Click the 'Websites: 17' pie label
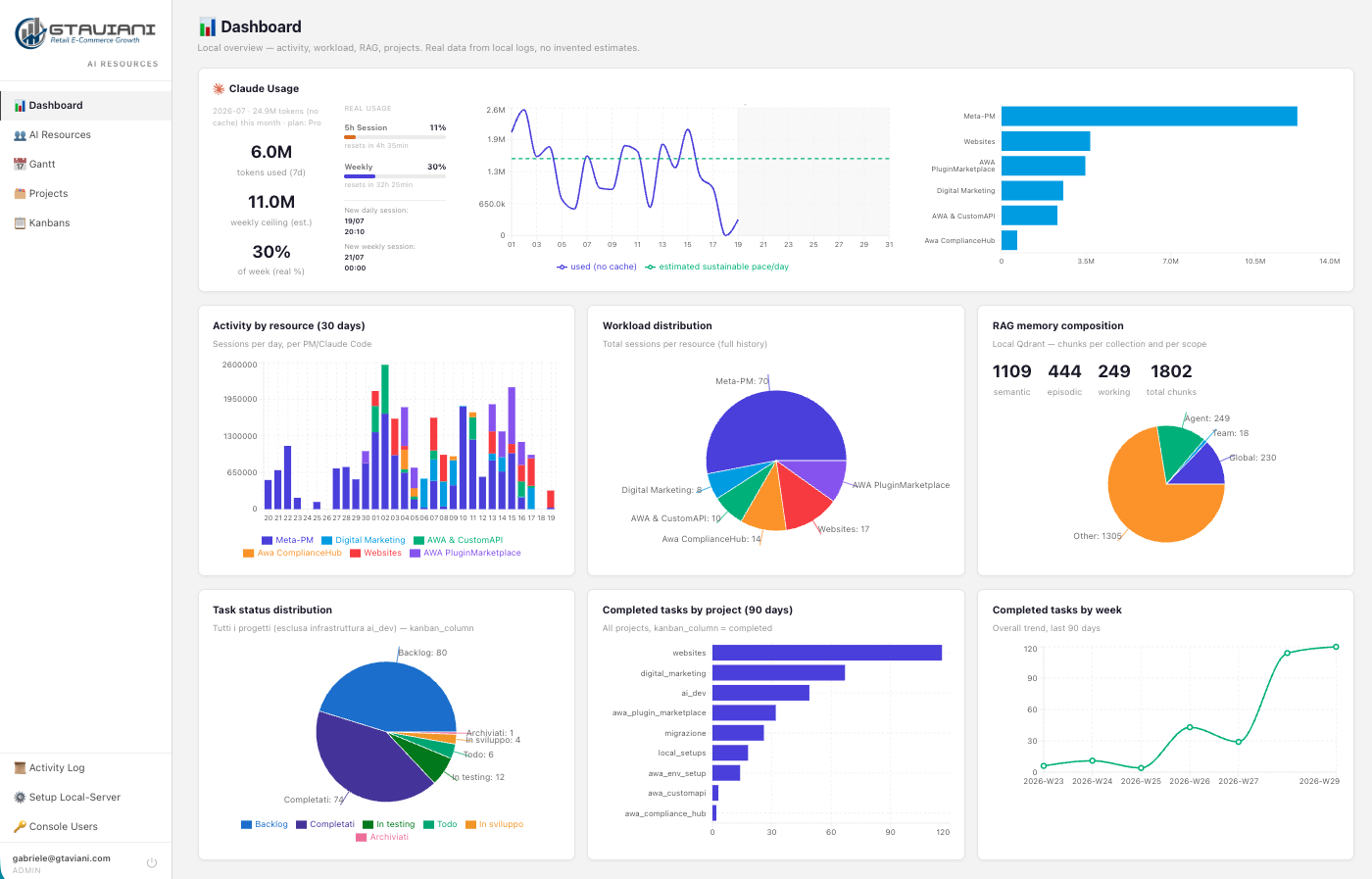Screen dimensions: 1372x879 [x=844, y=529]
